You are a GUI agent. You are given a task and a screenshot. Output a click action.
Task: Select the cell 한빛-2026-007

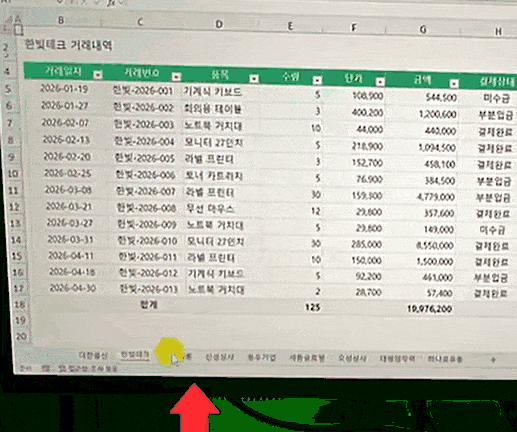(x=146, y=191)
